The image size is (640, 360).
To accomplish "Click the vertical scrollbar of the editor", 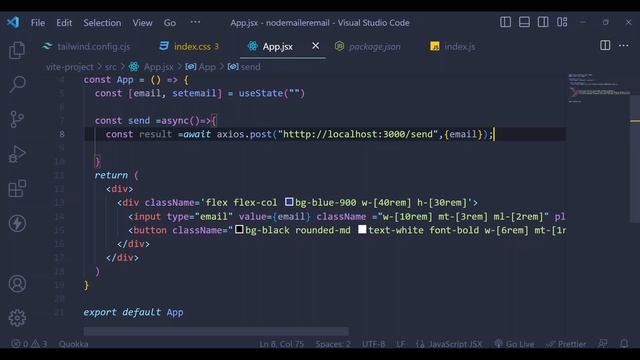I will [635, 159].
